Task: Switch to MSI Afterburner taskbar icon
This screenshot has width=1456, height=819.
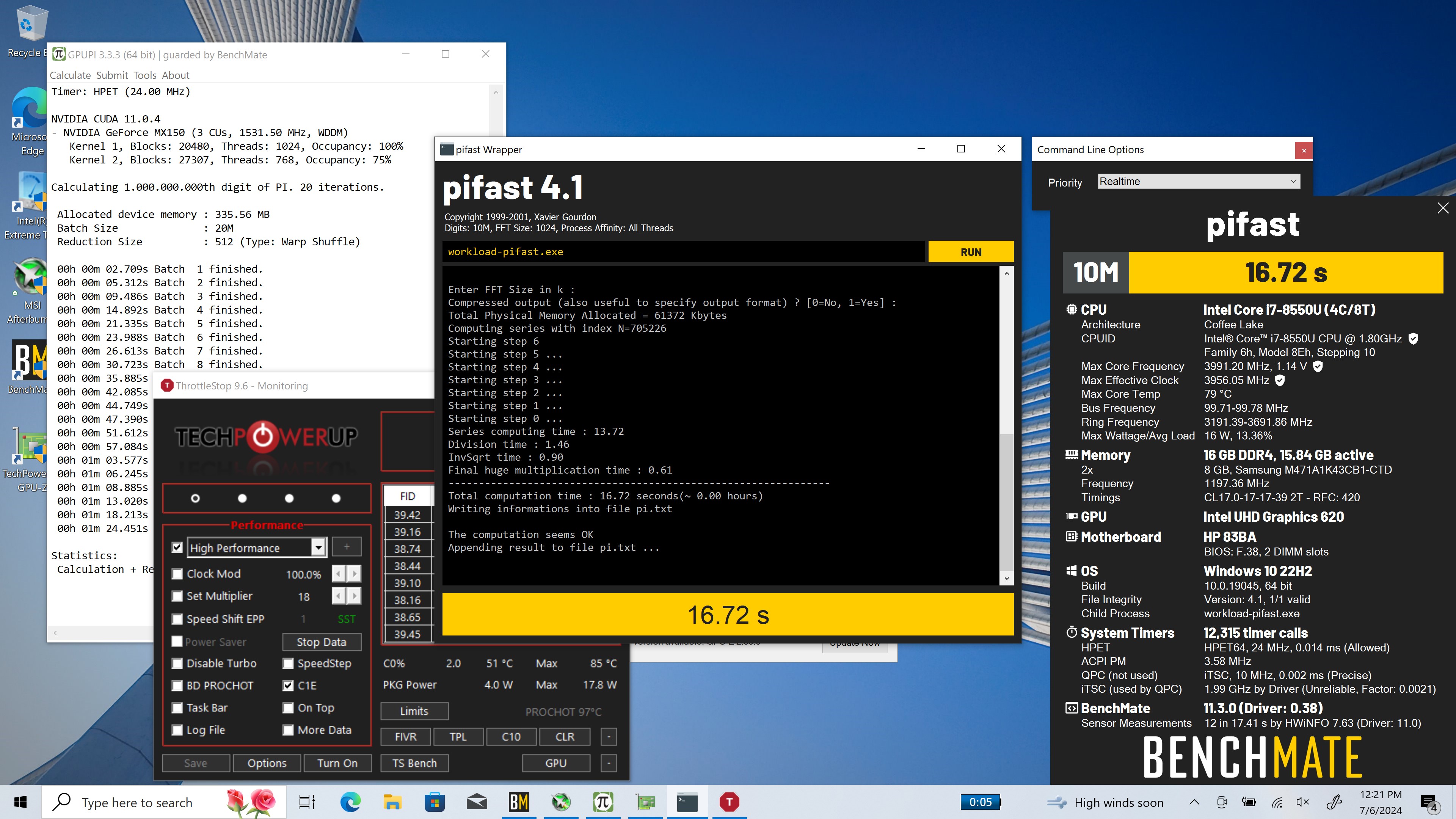Action: coord(561,802)
